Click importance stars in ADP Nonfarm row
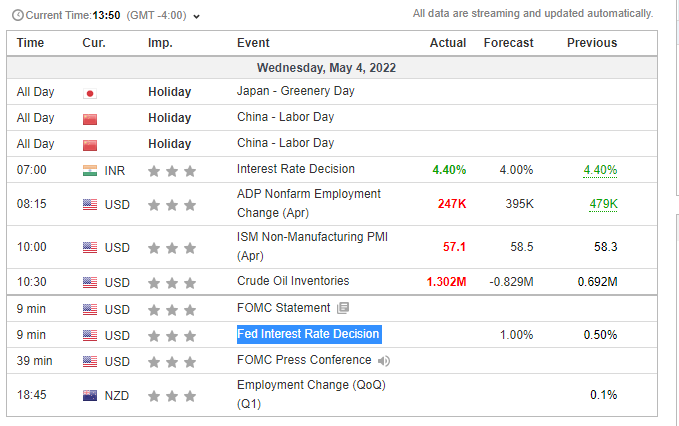The height and width of the screenshot is (426, 679). pos(172,205)
